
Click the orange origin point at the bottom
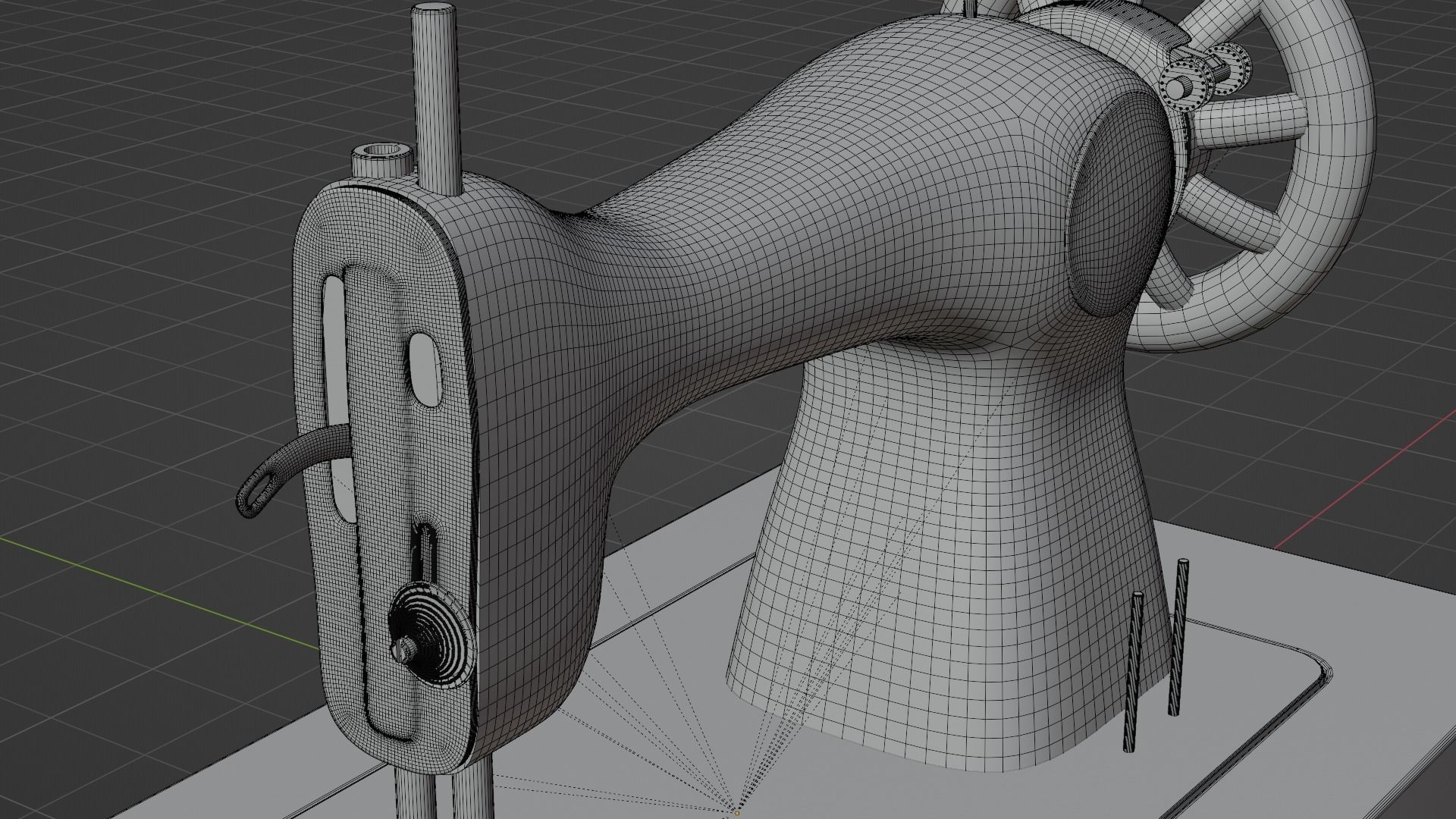(x=736, y=813)
